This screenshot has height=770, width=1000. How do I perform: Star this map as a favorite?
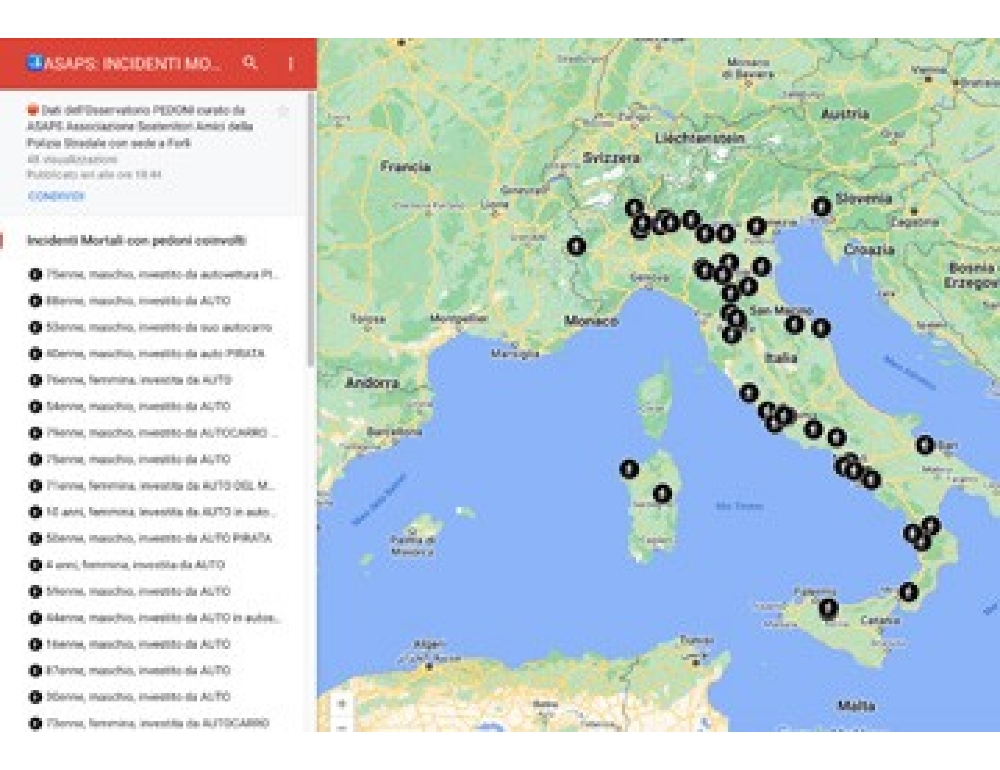[283, 111]
